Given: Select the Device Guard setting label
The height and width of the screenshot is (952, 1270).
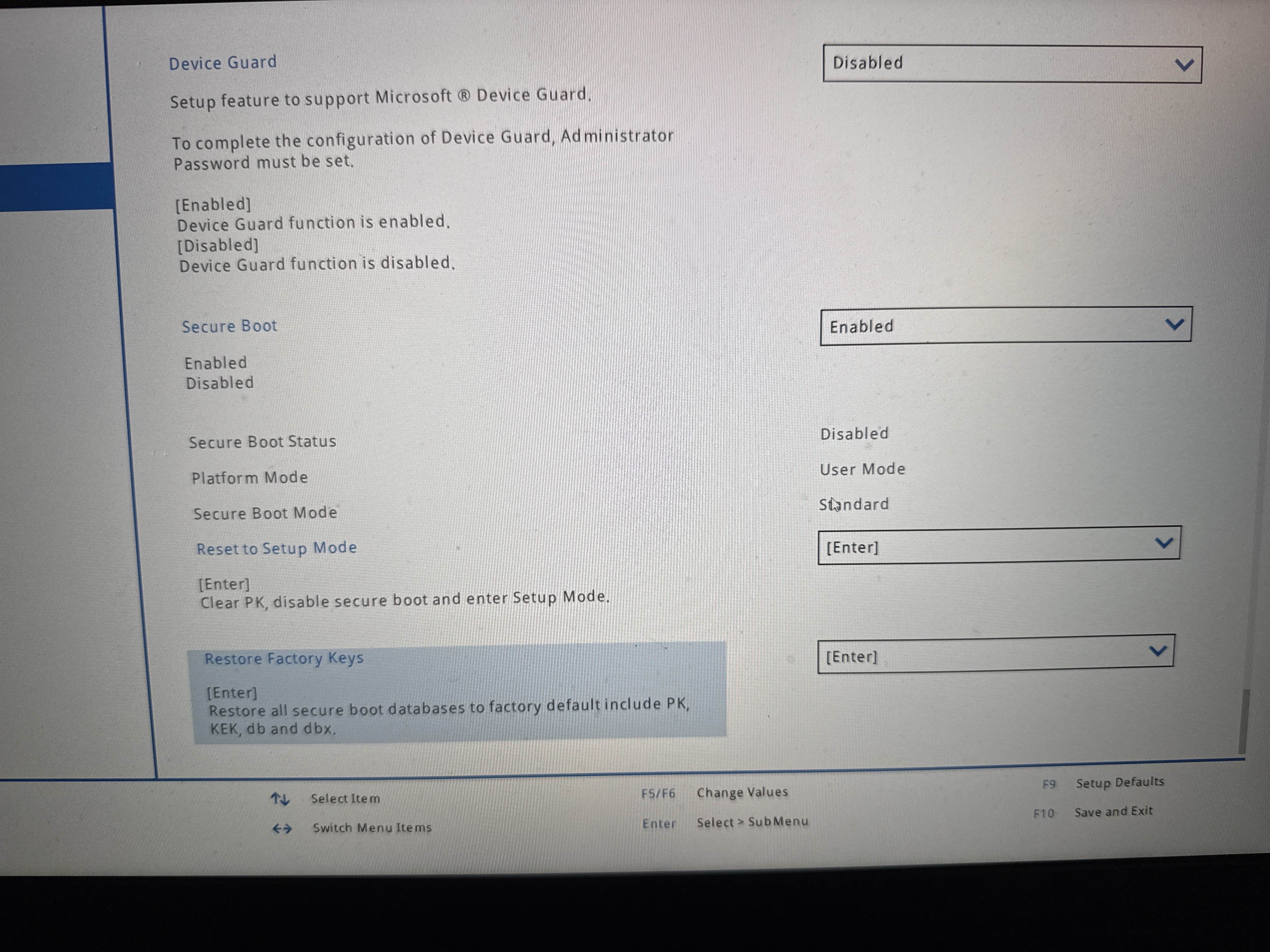Looking at the screenshot, I should point(223,63).
